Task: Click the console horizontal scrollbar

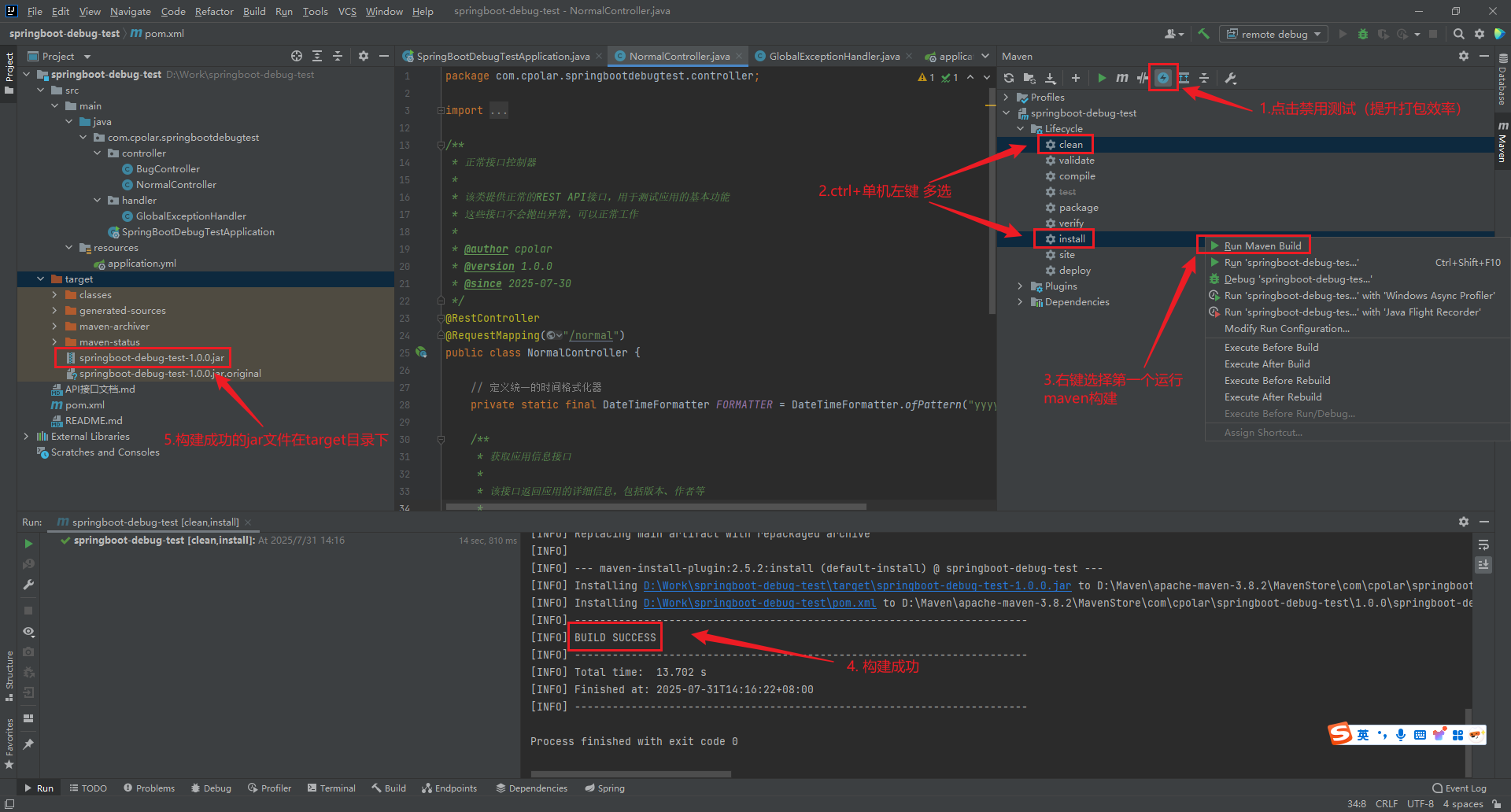Action: [630, 774]
